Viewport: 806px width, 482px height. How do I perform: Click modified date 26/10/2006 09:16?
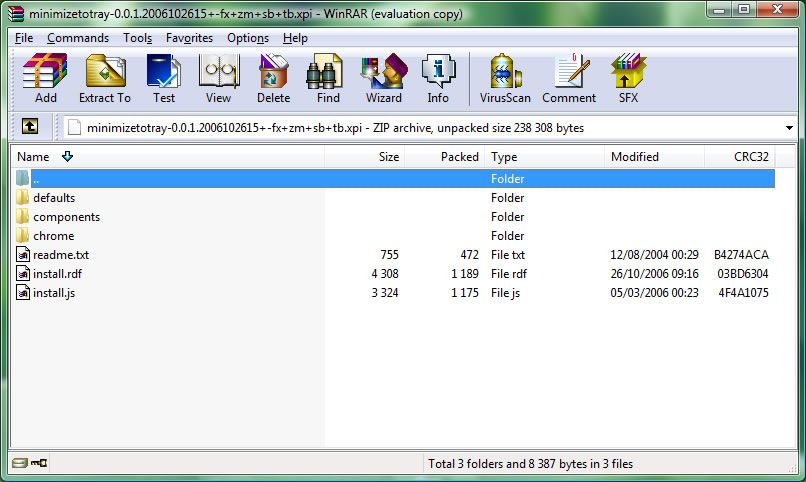pyautogui.click(x=654, y=274)
